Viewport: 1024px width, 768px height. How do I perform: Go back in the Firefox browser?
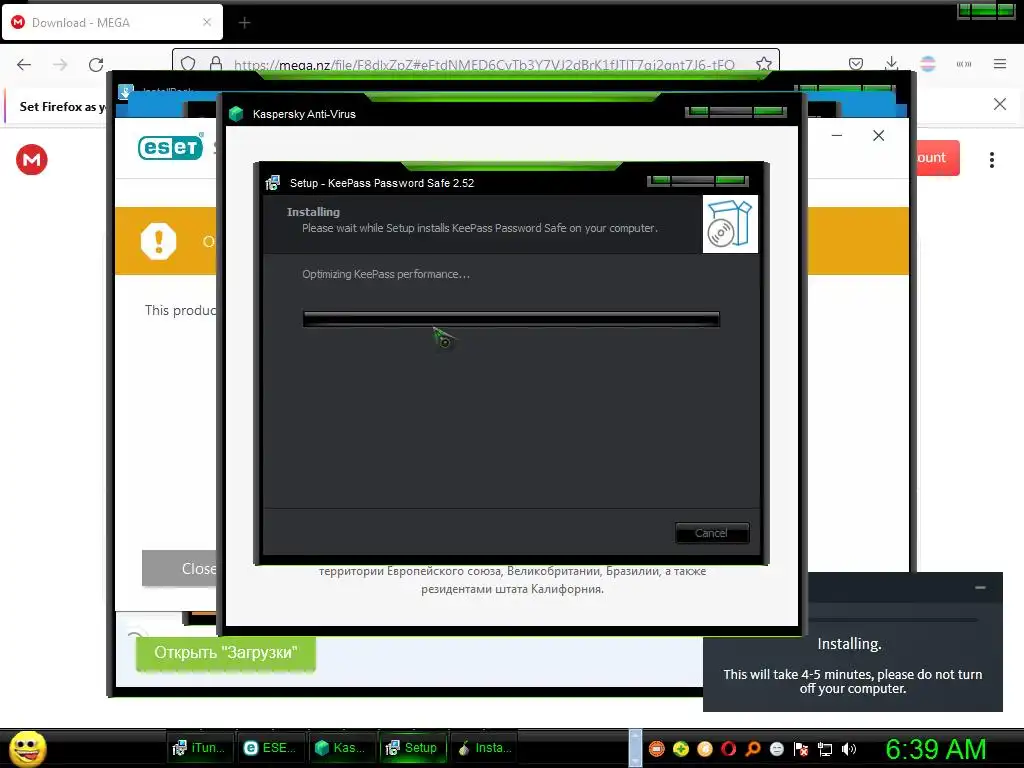tap(24, 64)
